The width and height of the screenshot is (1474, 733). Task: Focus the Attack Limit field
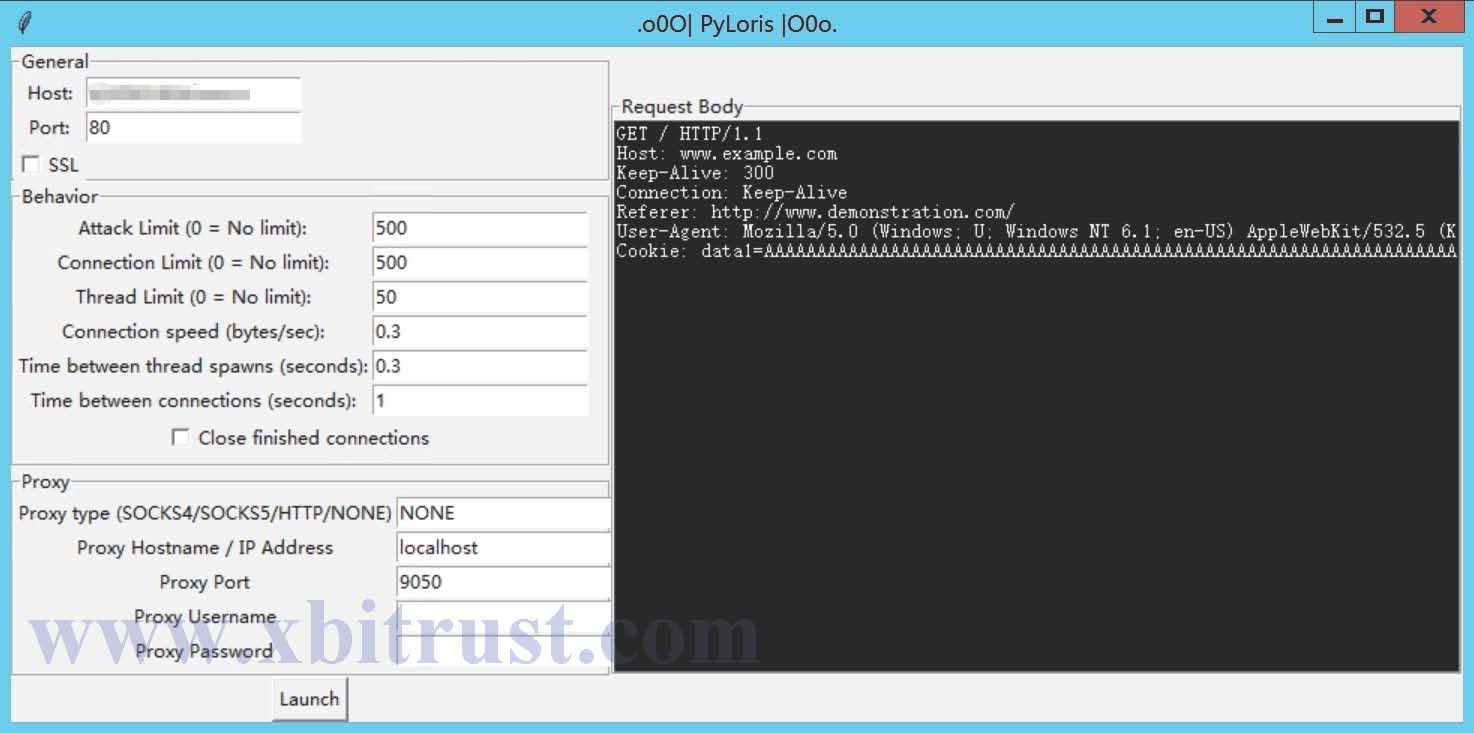pyautogui.click(x=479, y=228)
